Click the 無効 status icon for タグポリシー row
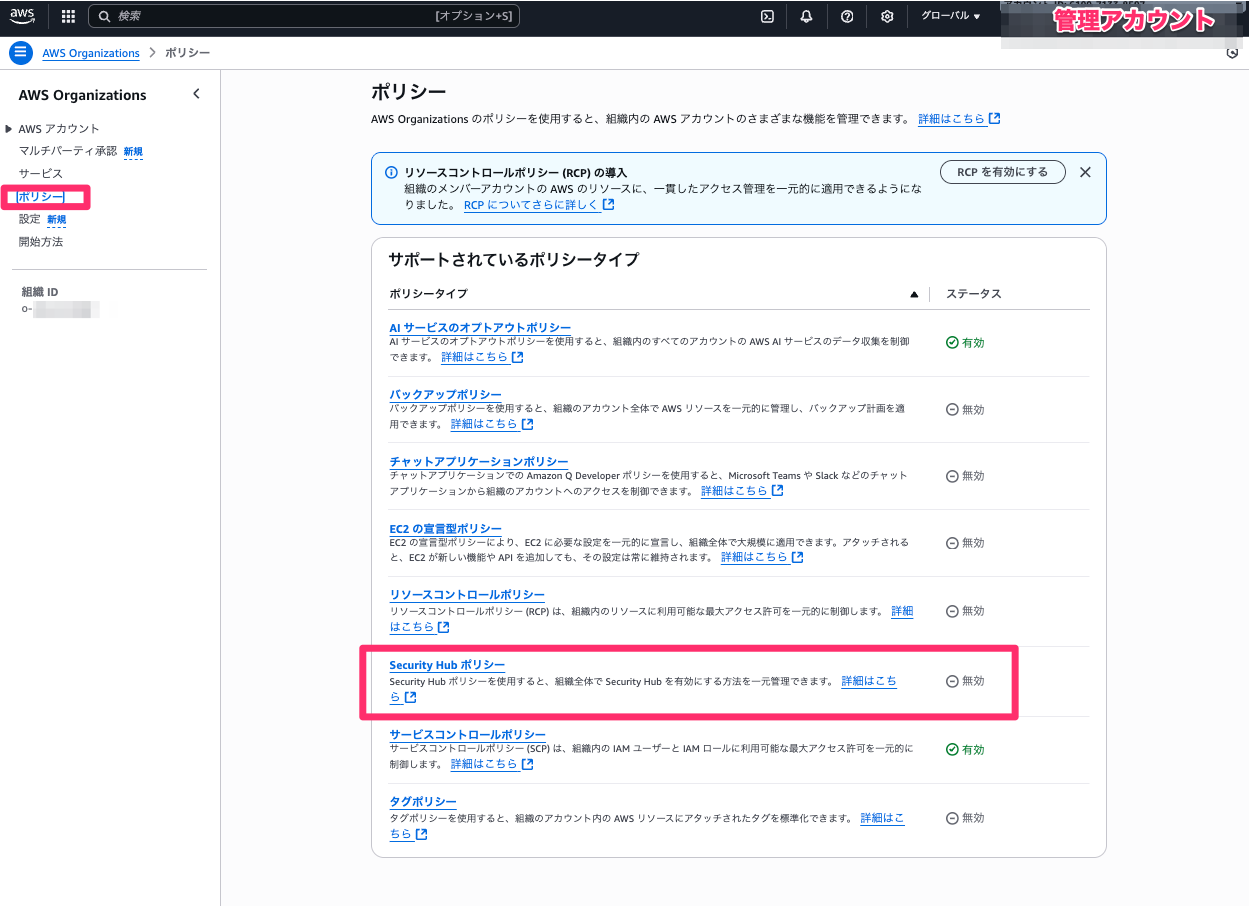Screen dimensions: 1249x906 coord(952,818)
